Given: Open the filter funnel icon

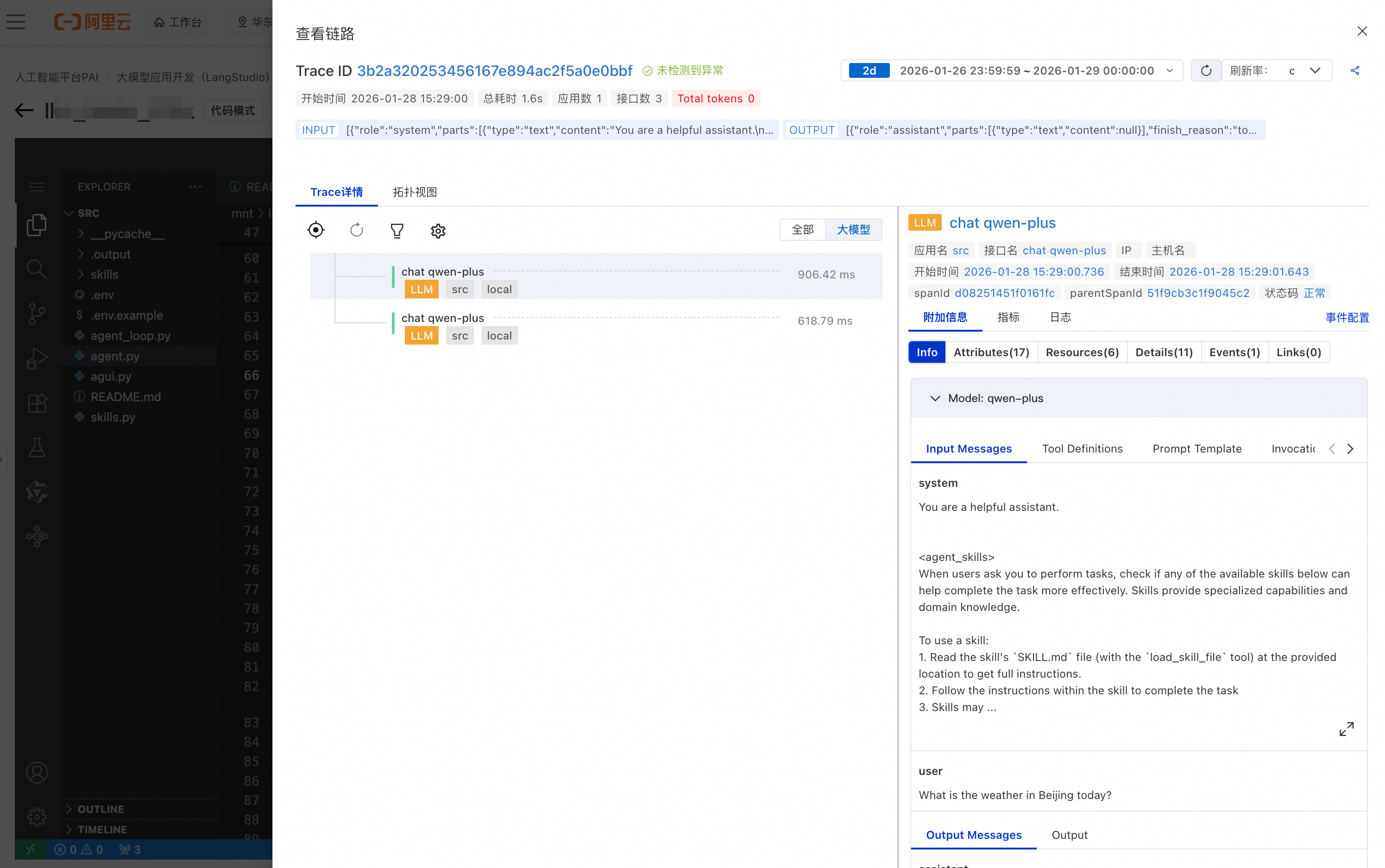Looking at the screenshot, I should (x=397, y=231).
